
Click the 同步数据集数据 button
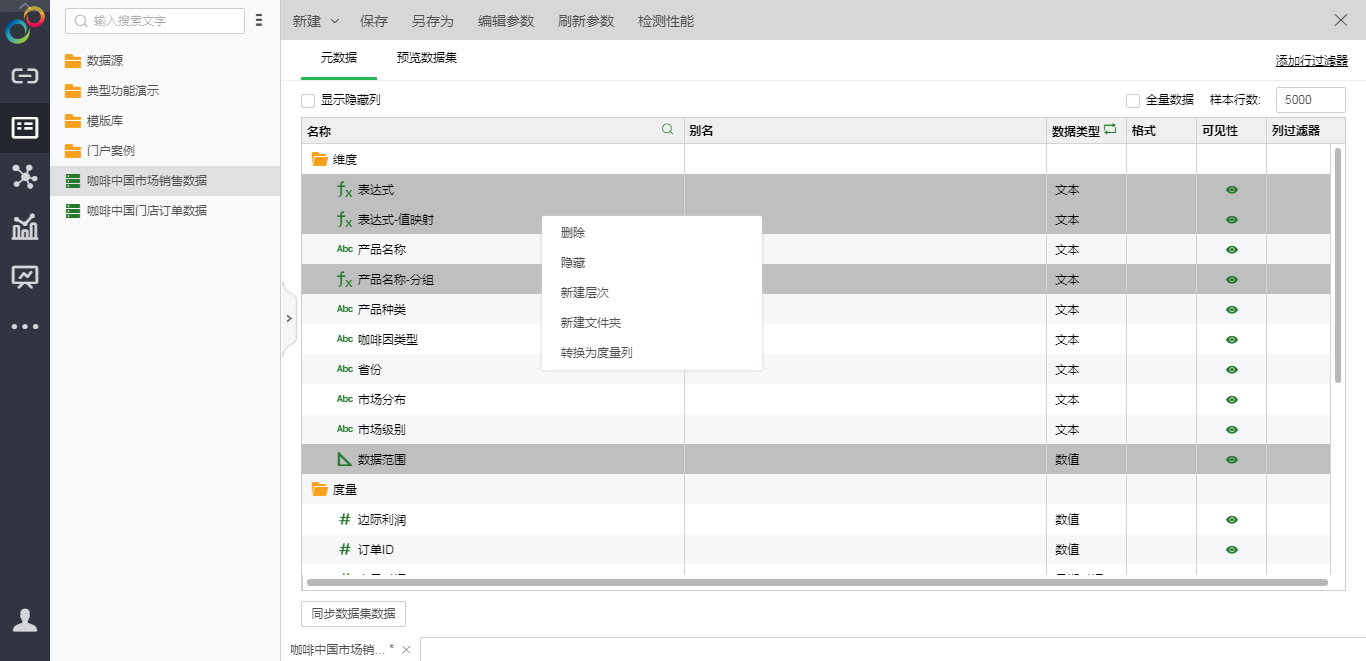pos(353,614)
